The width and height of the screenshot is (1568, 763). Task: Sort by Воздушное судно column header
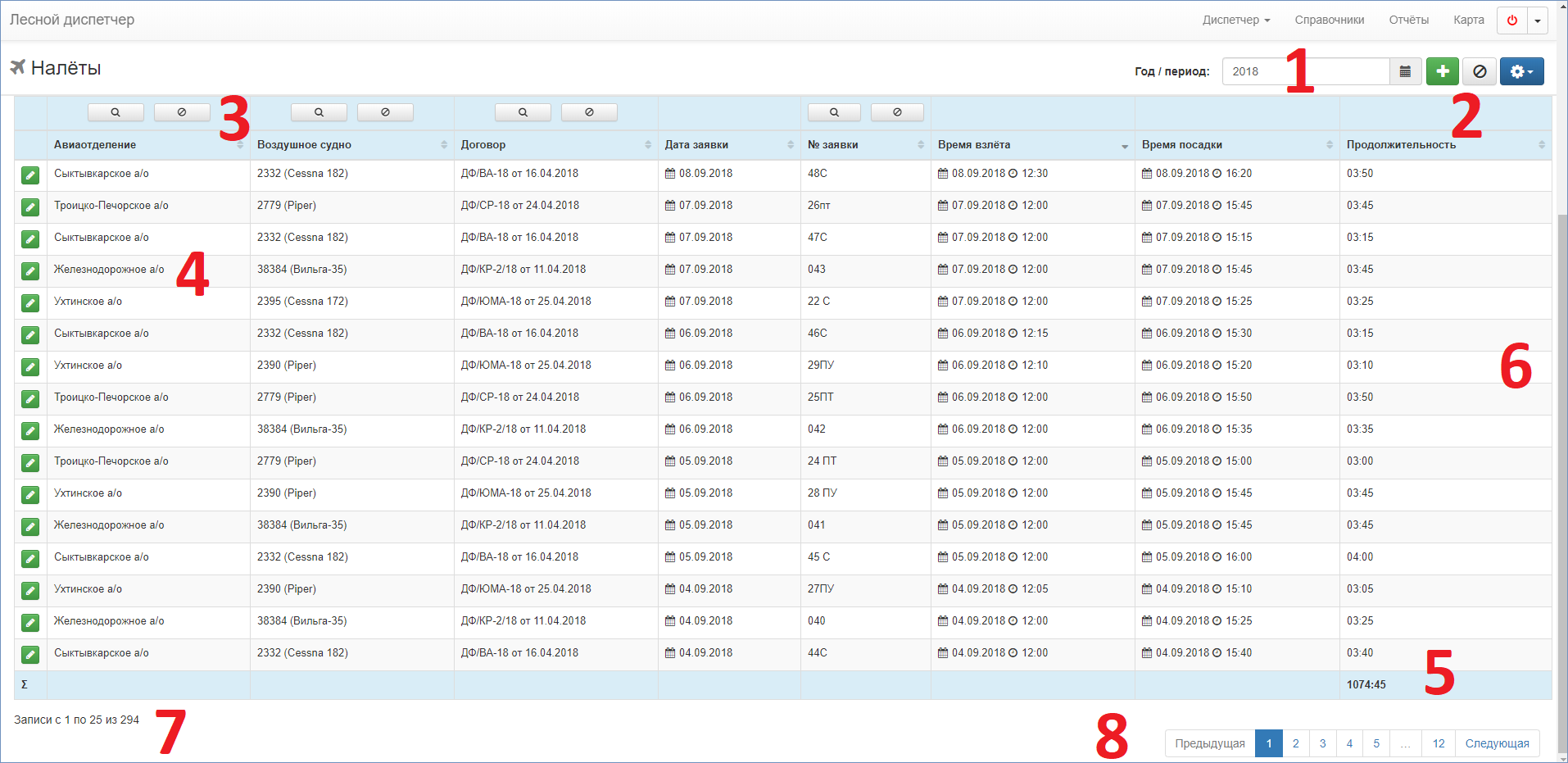[x=352, y=145]
